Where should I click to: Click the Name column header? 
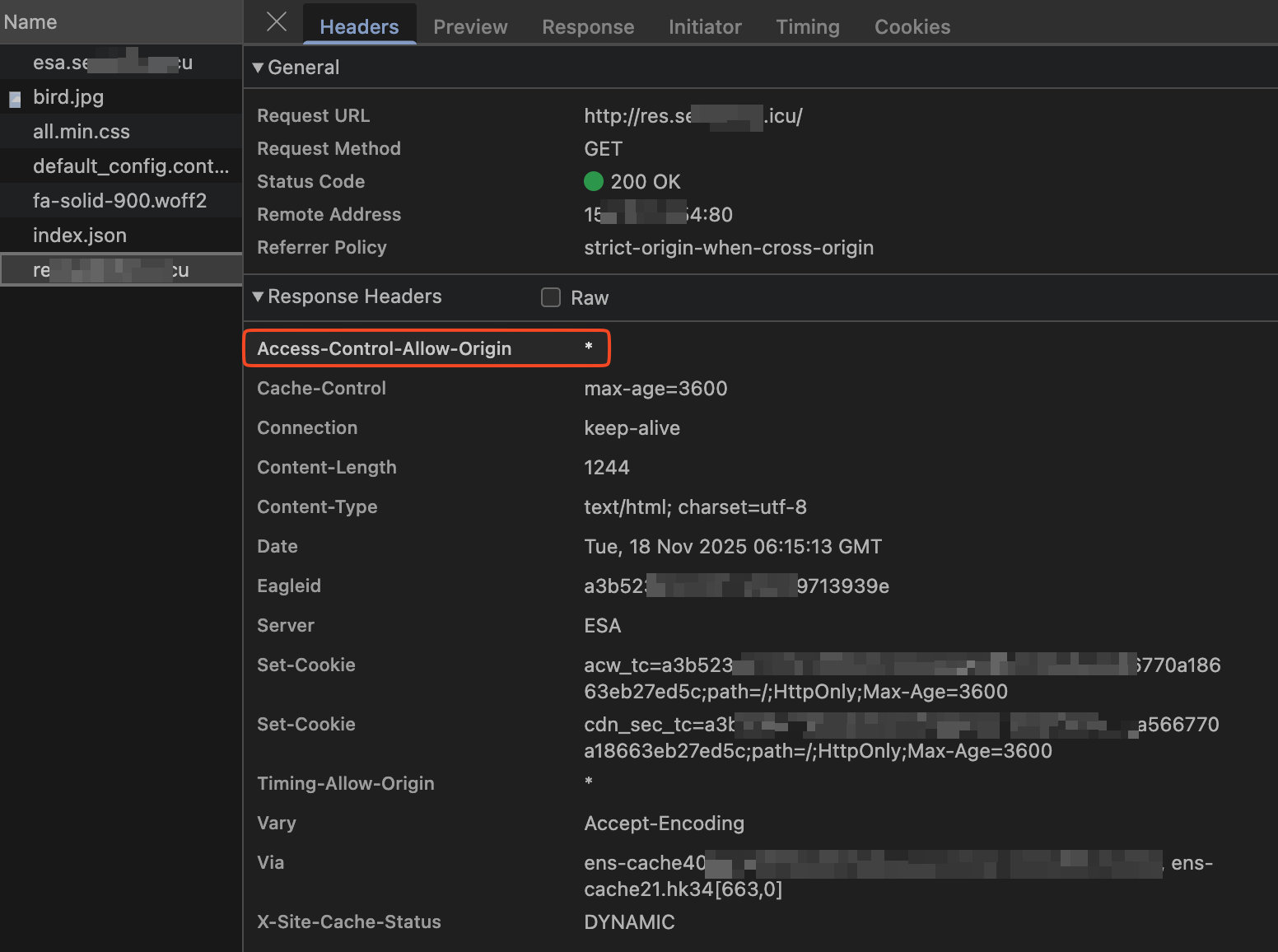point(30,22)
